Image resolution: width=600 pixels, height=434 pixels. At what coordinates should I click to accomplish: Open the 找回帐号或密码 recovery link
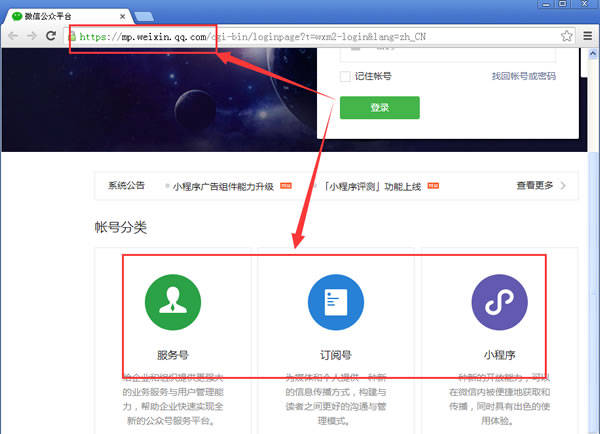pos(523,76)
